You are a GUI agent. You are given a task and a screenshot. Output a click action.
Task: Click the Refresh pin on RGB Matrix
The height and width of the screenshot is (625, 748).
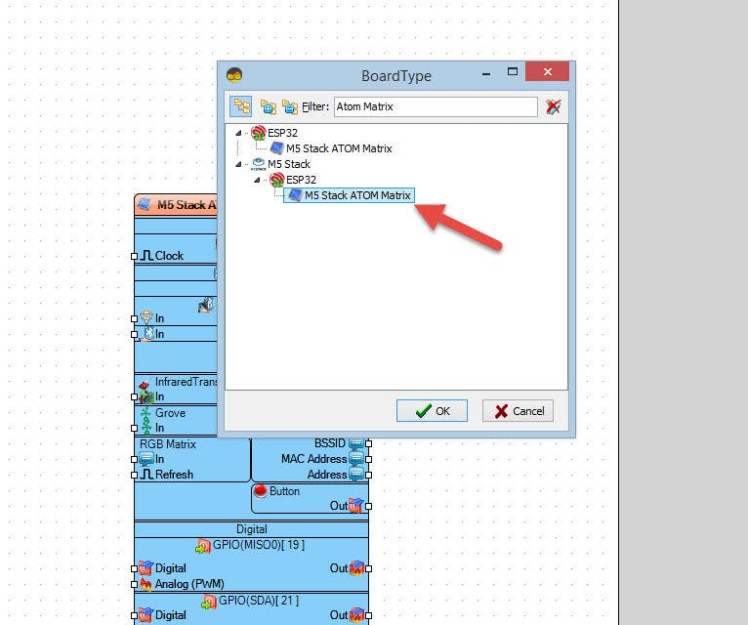click(x=134, y=475)
